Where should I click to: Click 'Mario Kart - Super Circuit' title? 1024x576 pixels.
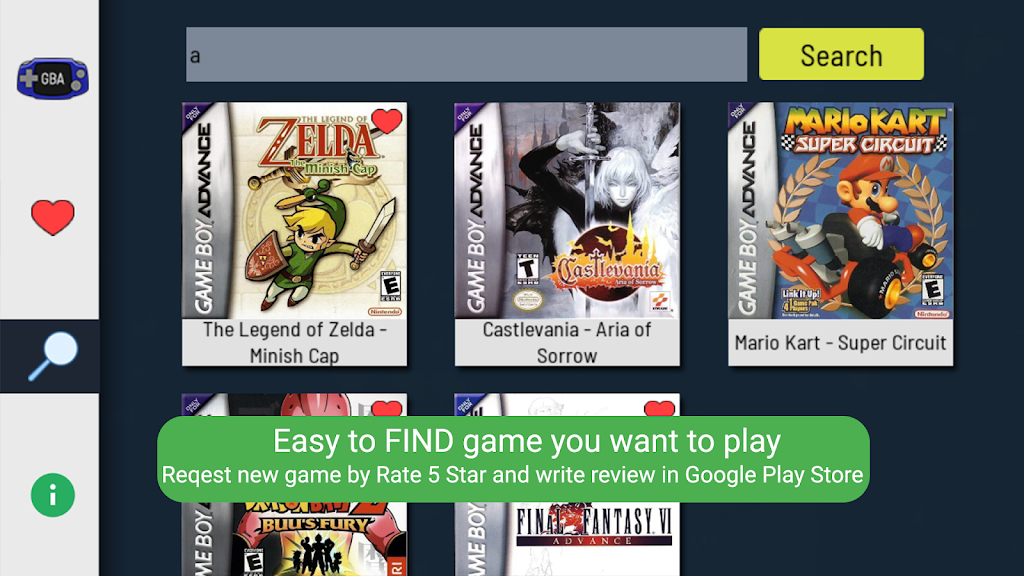point(840,342)
